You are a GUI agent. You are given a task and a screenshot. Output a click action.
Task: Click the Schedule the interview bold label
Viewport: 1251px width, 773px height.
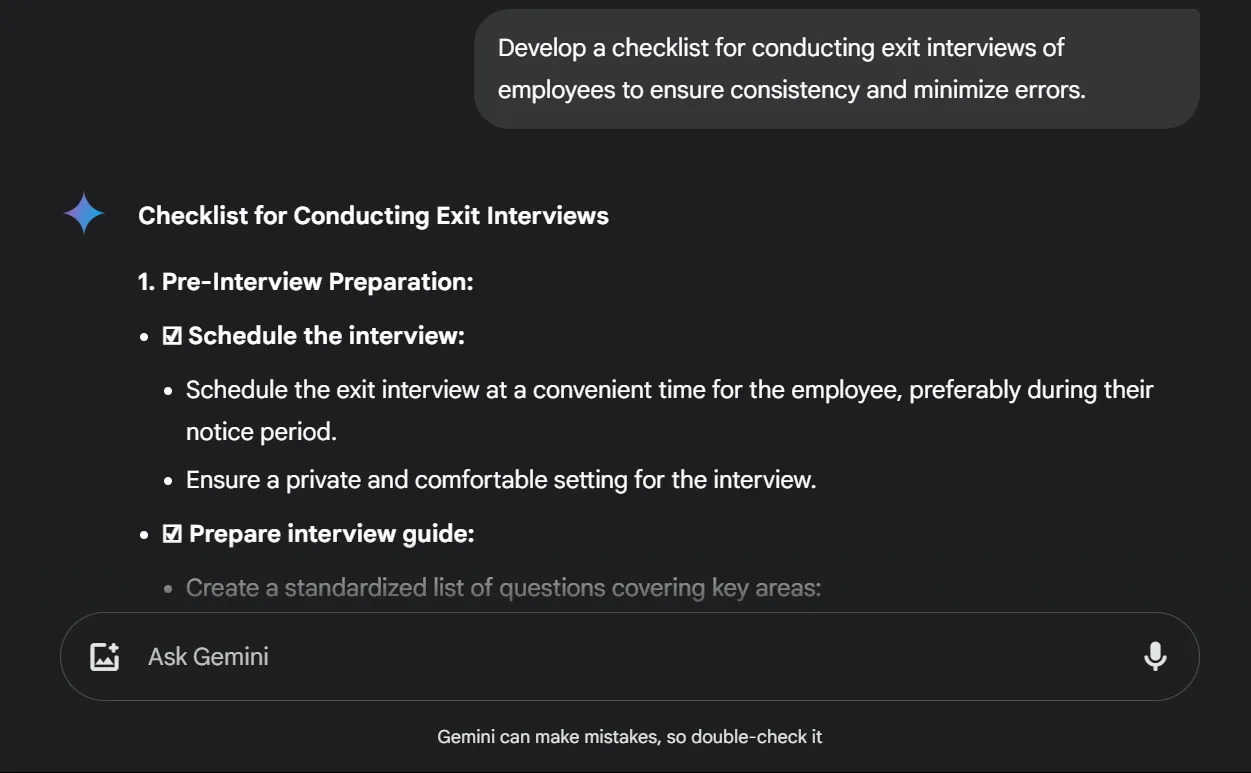[326, 336]
